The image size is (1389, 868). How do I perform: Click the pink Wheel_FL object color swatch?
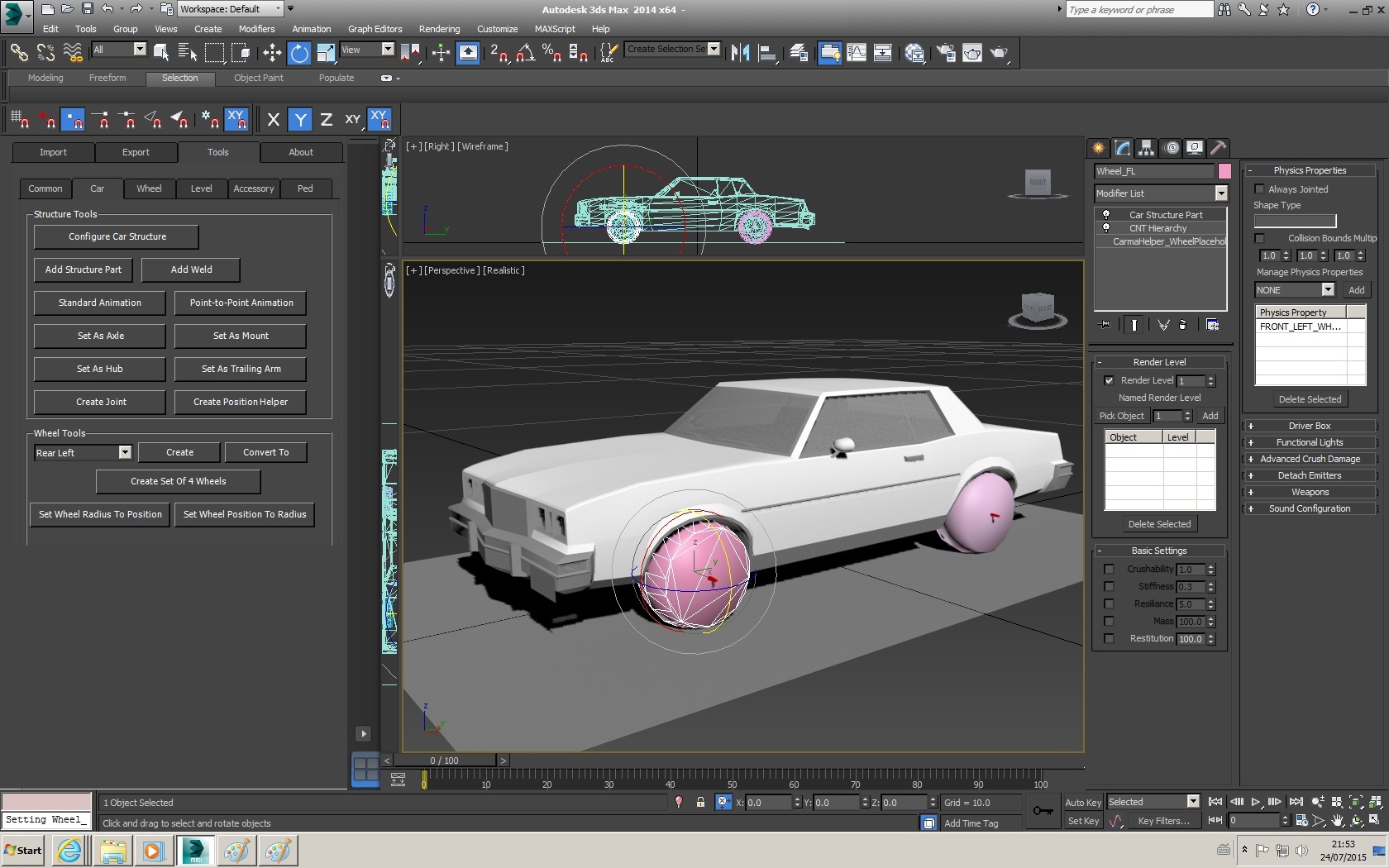[1224, 171]
